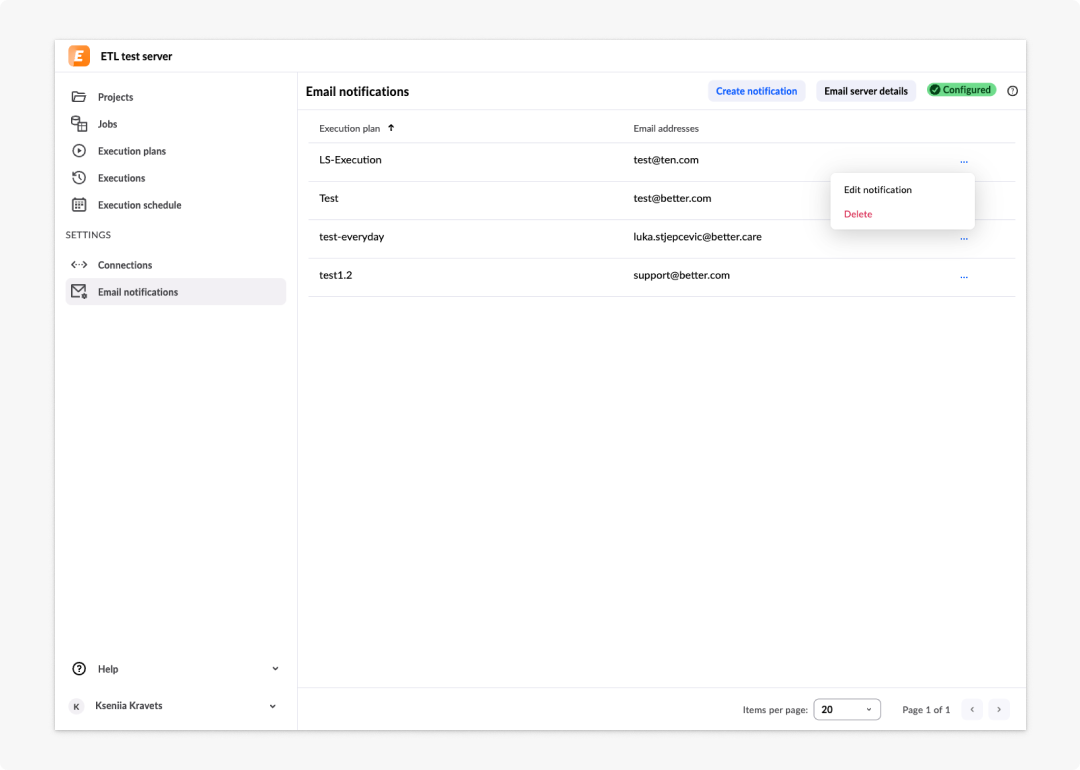
Task: Open the Executions page
Action: click(121, 178)
